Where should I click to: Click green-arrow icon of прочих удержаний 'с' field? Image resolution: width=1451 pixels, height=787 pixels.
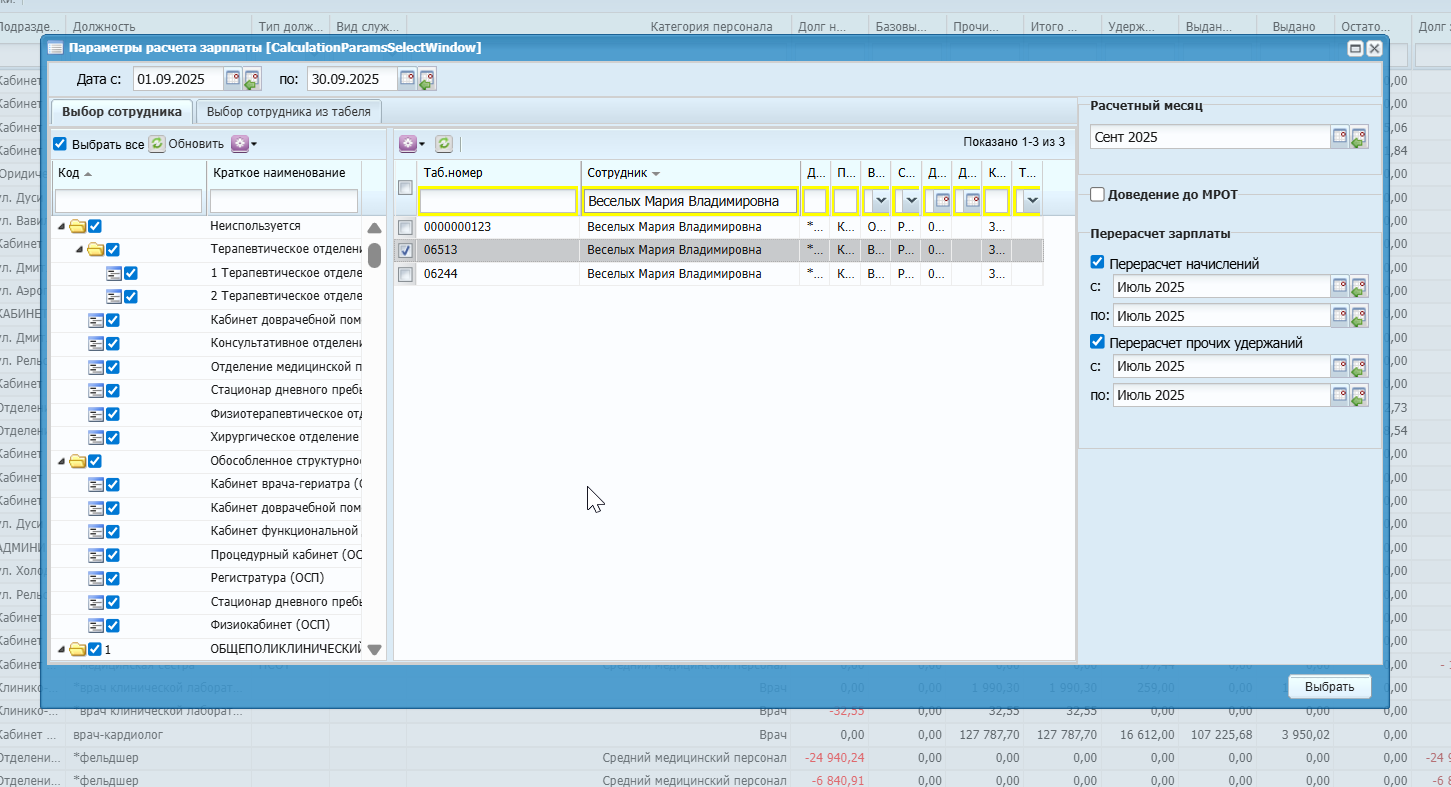tap(1359, 366)
